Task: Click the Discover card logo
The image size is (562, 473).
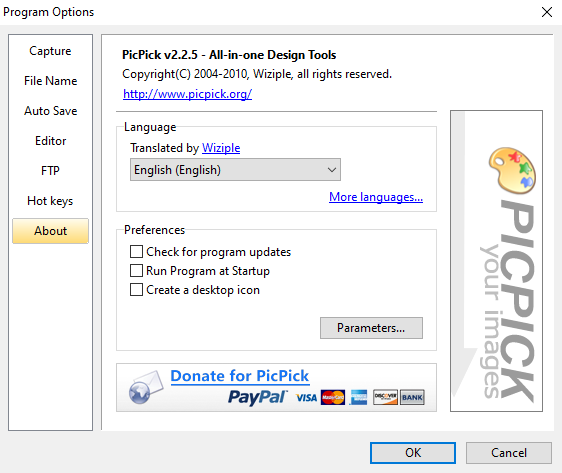Action: coord(385,397)
